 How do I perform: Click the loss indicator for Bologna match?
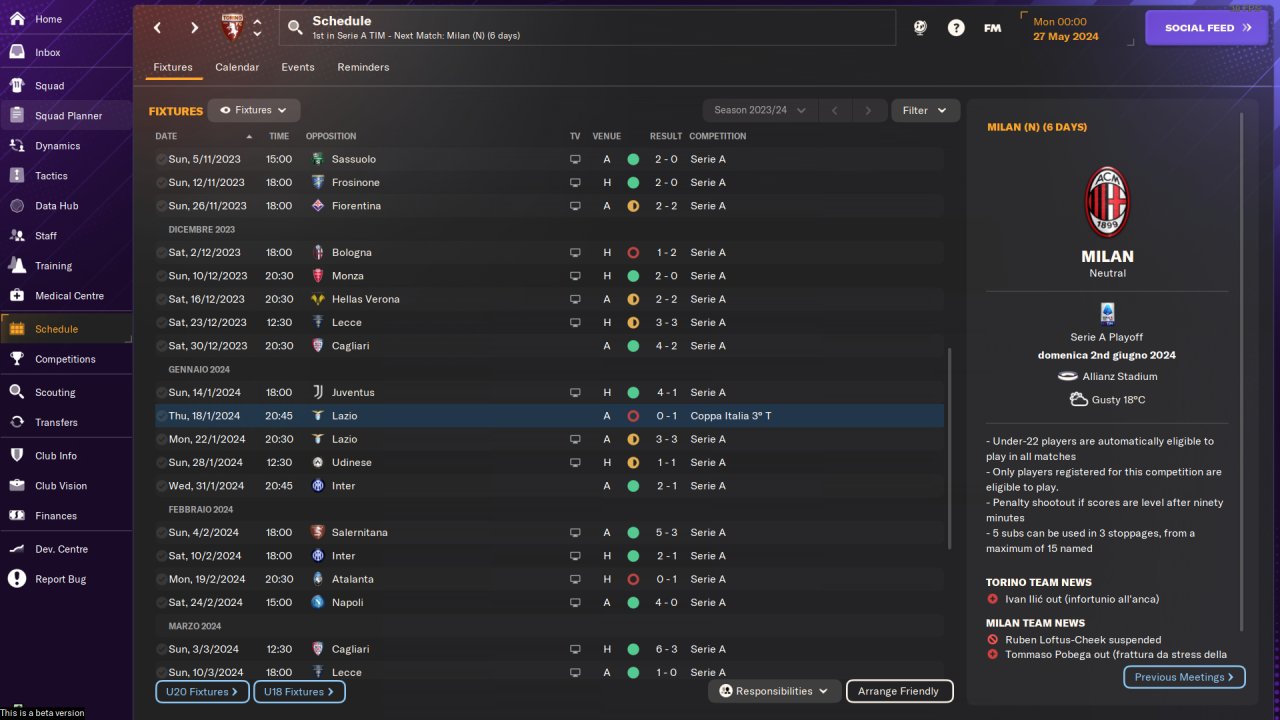pyautogui.click(x=633, y=252)
